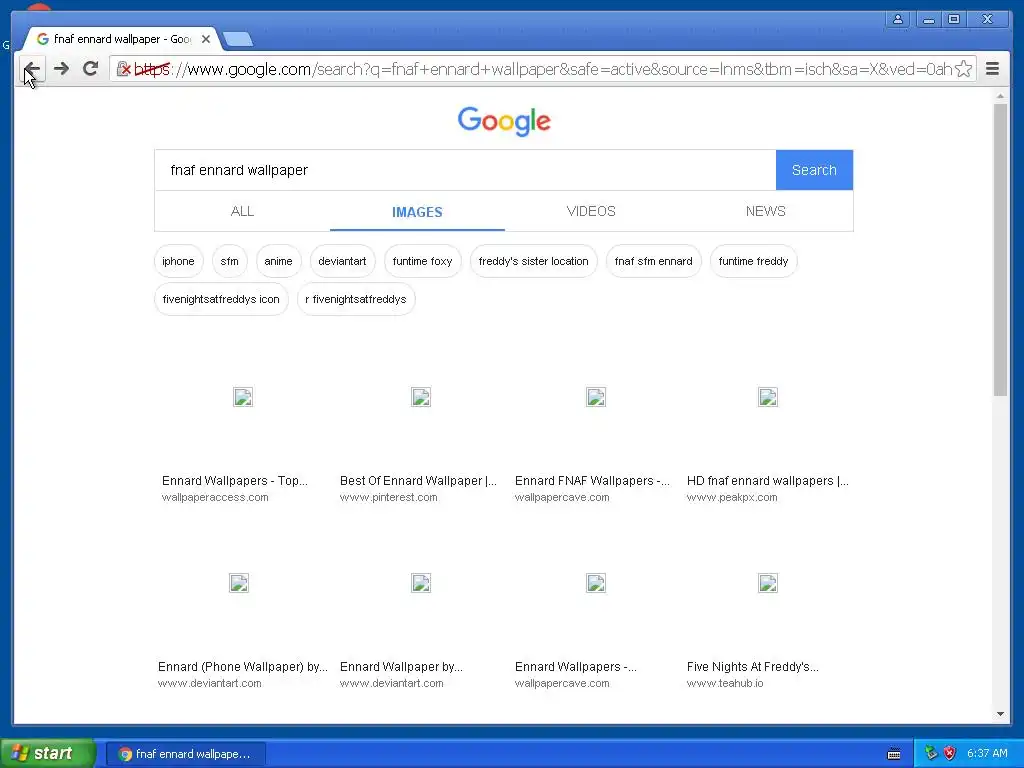Focus the Google search input field
This screenshot has width=1024, height=768.
[465, 170]
